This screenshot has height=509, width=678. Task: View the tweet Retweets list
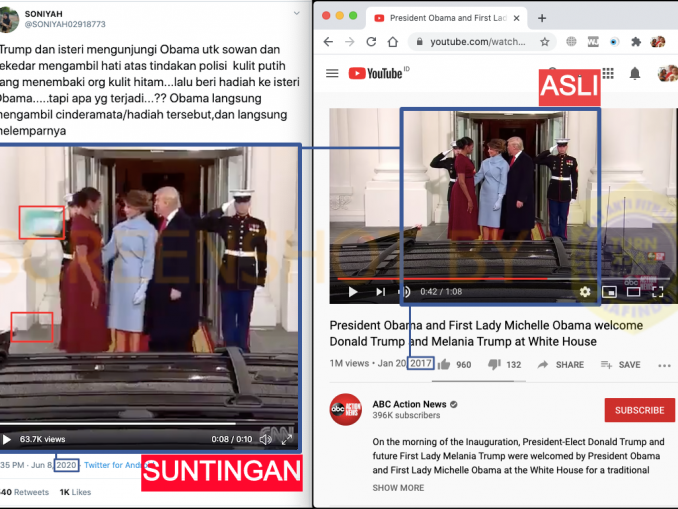(x=24, y=492)
